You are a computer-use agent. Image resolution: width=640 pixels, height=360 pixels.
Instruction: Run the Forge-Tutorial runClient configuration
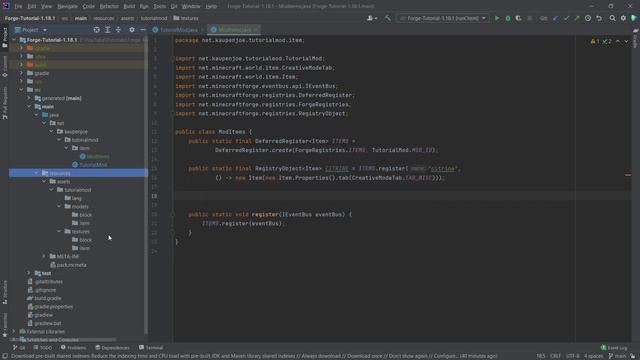pyautogui.click(x=497, y=18)
